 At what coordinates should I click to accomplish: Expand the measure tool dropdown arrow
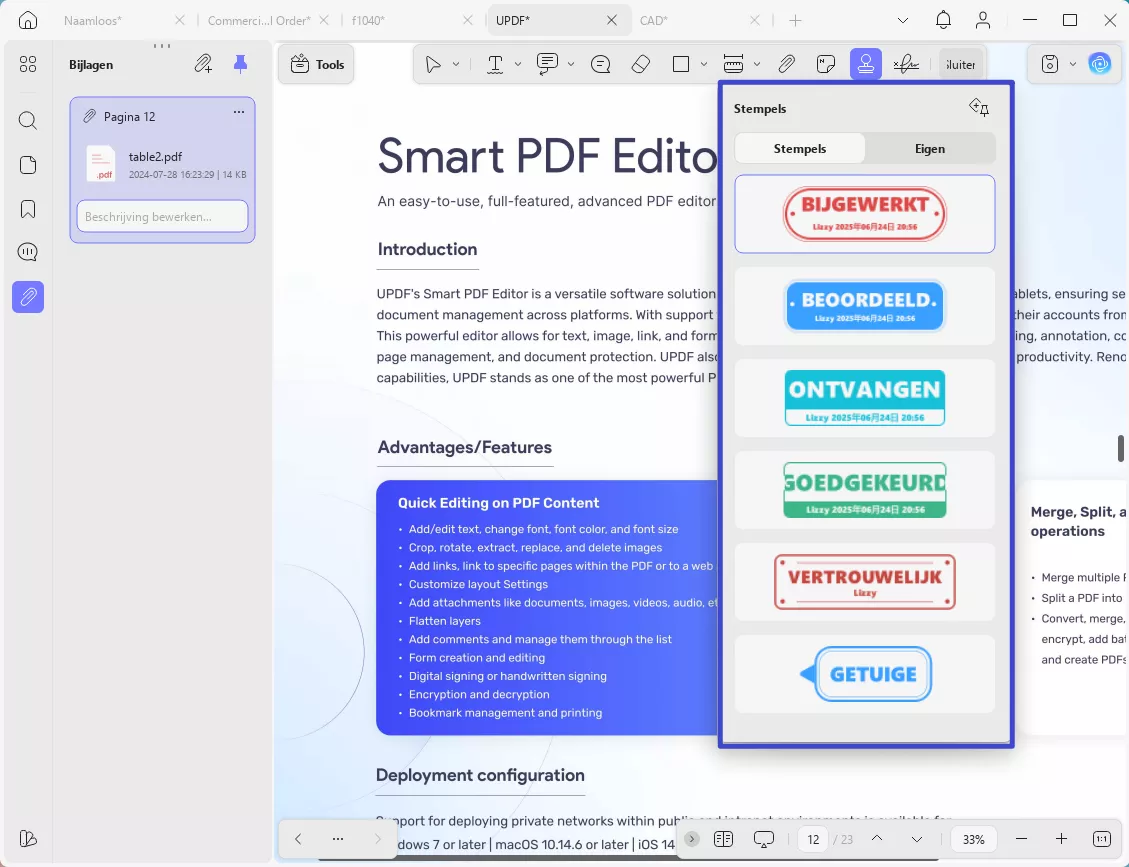point(757,65)
